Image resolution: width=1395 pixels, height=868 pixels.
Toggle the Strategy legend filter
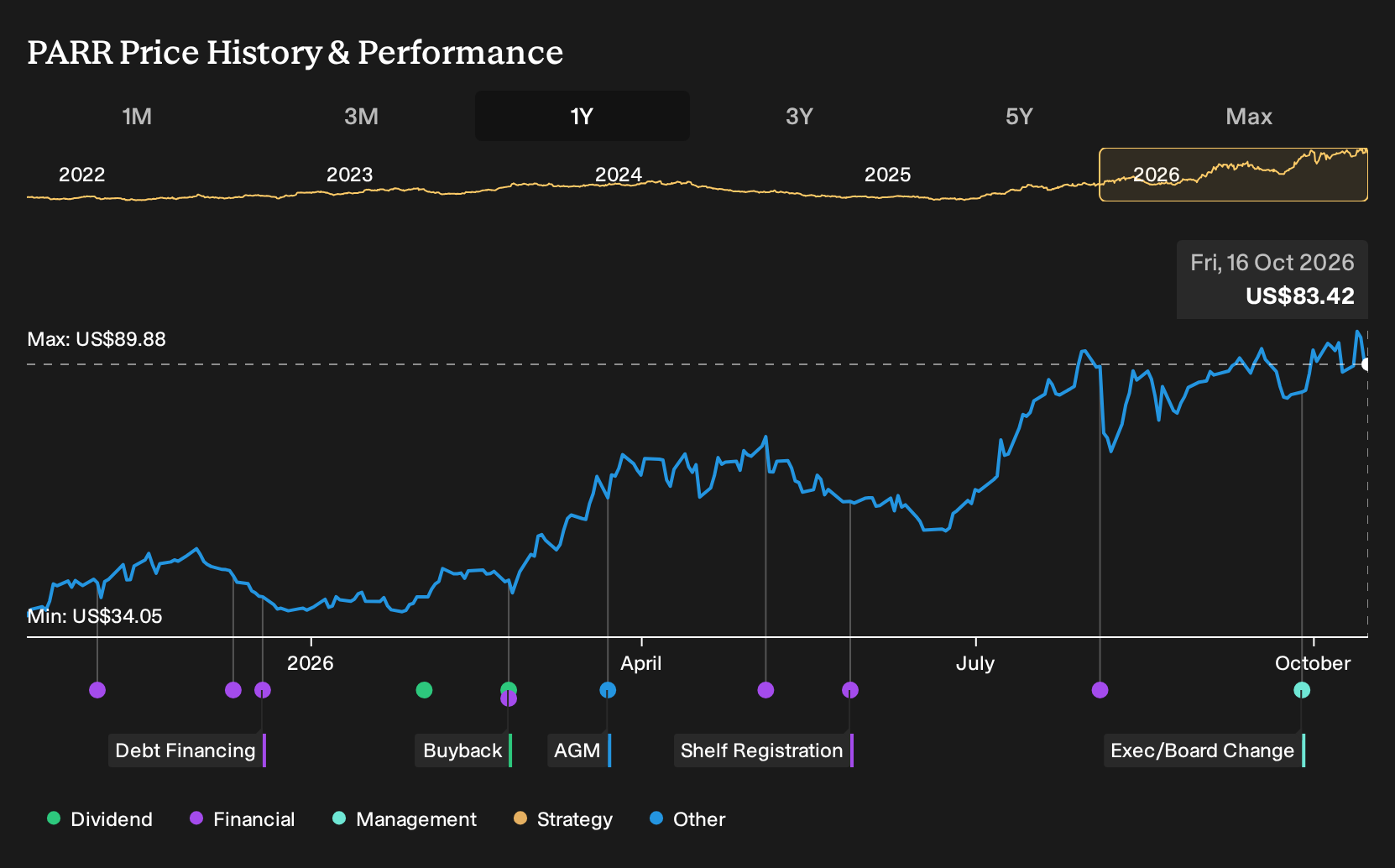tap(563, 819)
